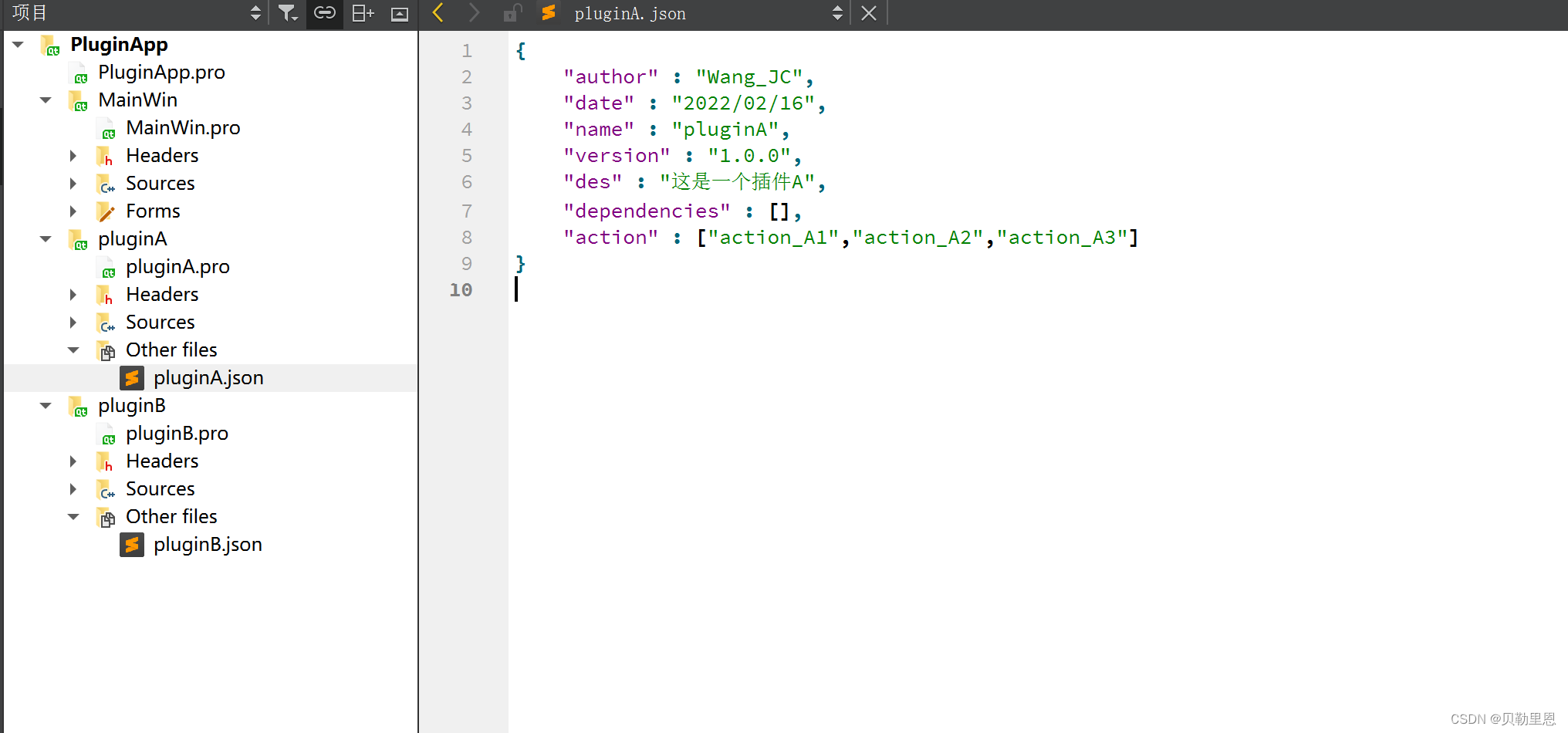The height and width of the screenshot is (733, 1568).
Task: Go forward to next location
Action: tap(474, 13)
